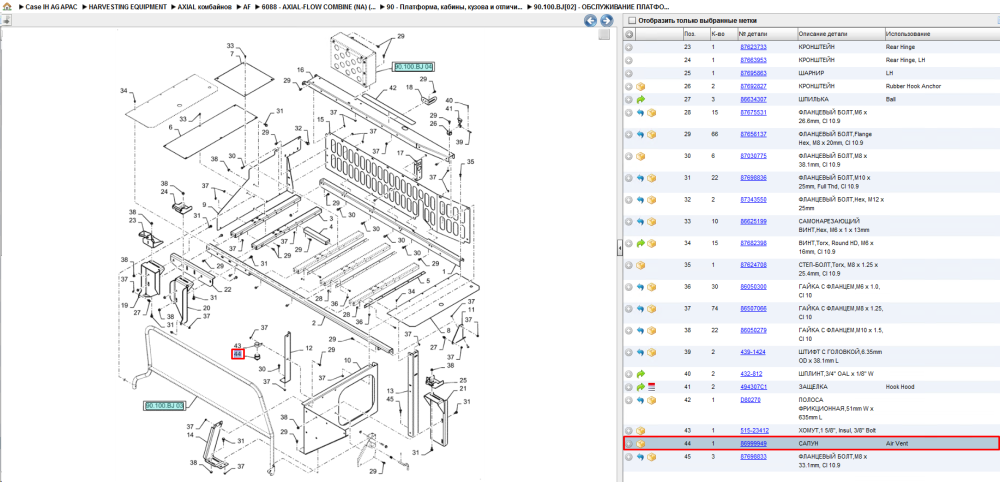The image size is (1000, 482).
Task: Select 'ШПИЛЬКА' description in row 27
Action: [813, 99]
